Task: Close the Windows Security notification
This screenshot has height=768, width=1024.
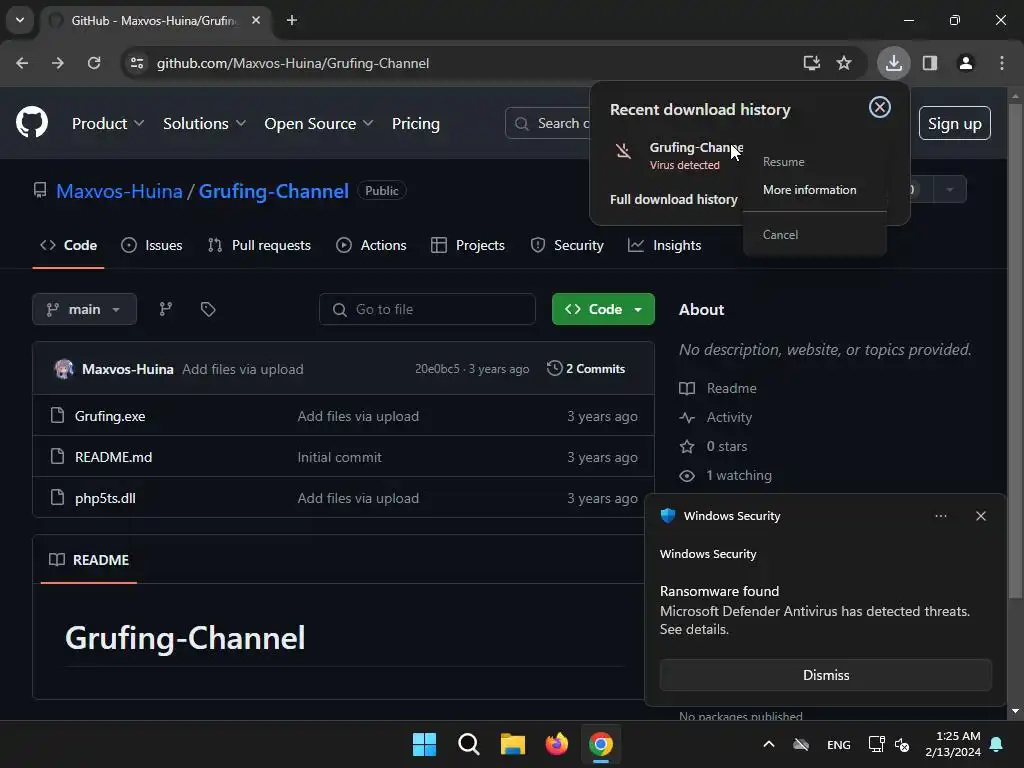Action: 981,516
